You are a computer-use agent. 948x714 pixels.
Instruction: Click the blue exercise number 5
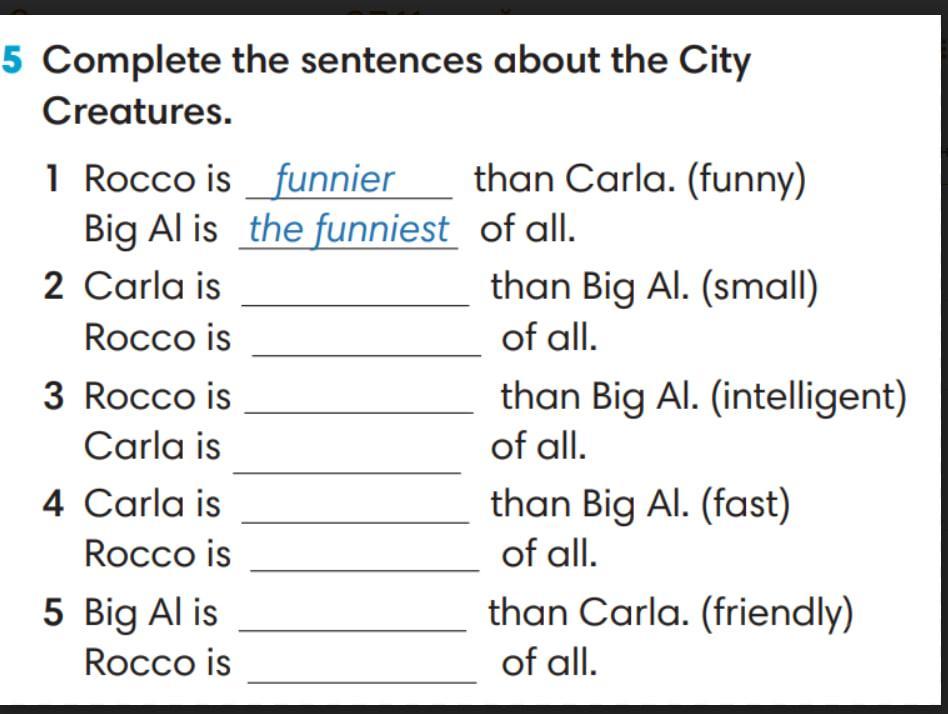click(11, 60)
